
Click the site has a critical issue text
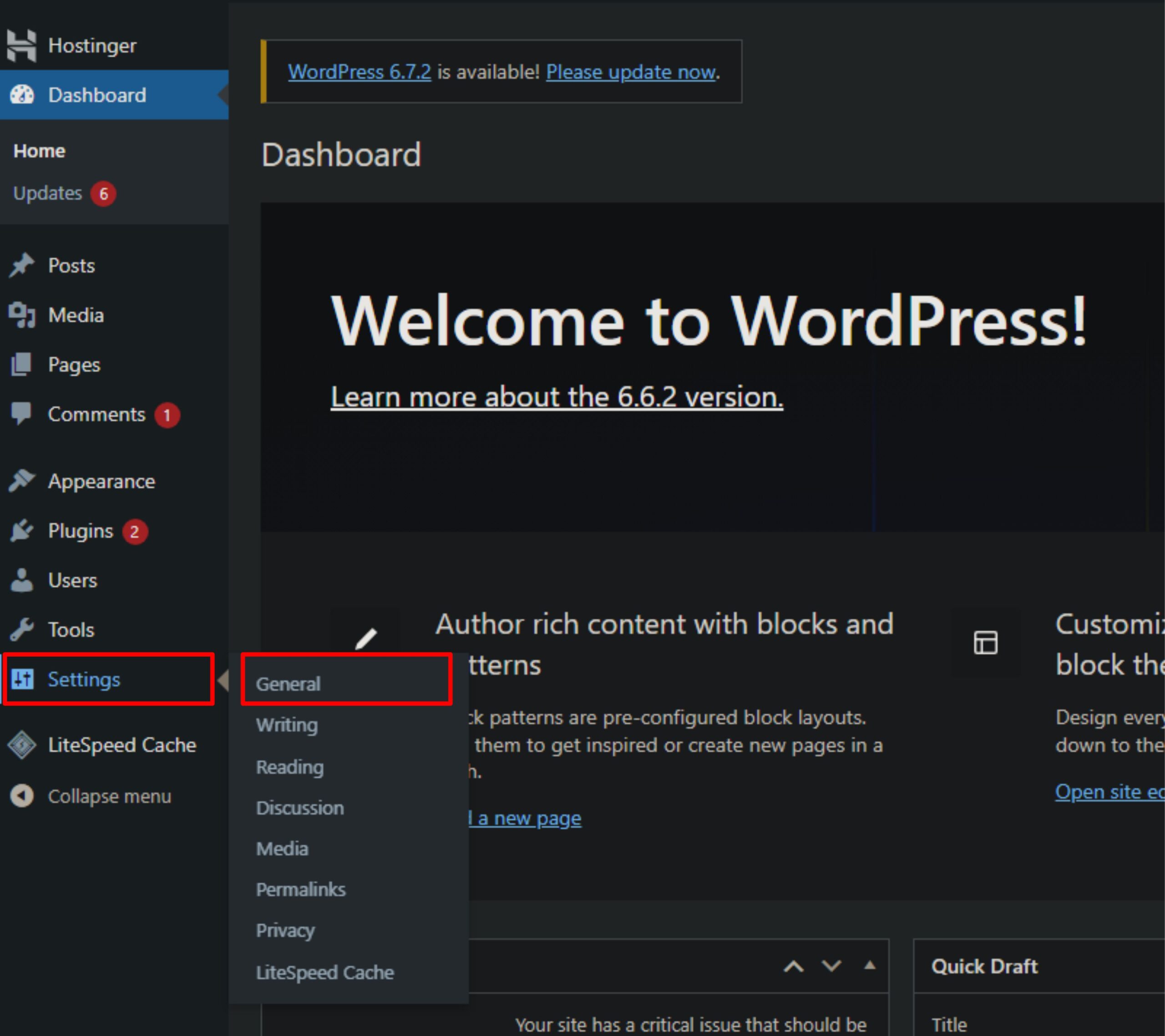click(691, 1025)
